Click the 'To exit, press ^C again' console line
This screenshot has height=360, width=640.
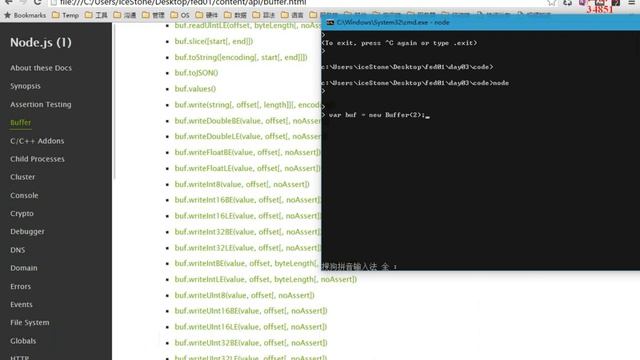tap(399, 43)
